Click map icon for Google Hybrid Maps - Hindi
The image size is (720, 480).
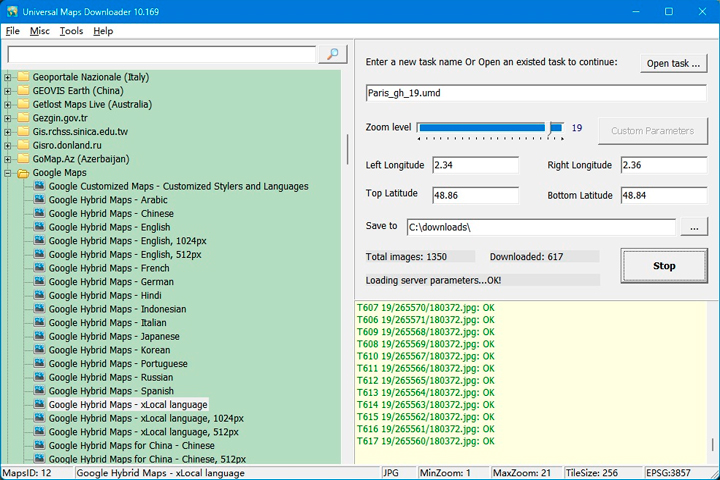[39, 295]
